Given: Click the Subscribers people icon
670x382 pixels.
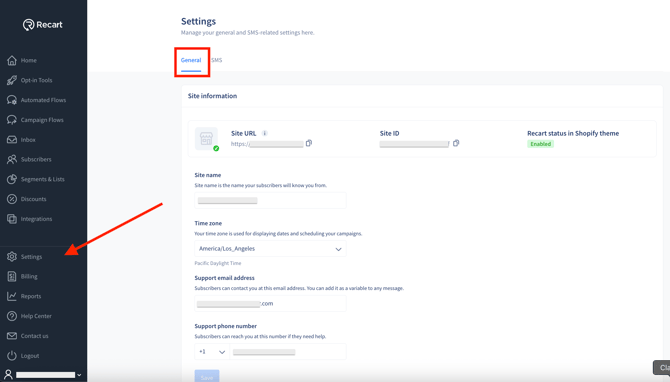Looking at the screenshot, I should 12,159.
